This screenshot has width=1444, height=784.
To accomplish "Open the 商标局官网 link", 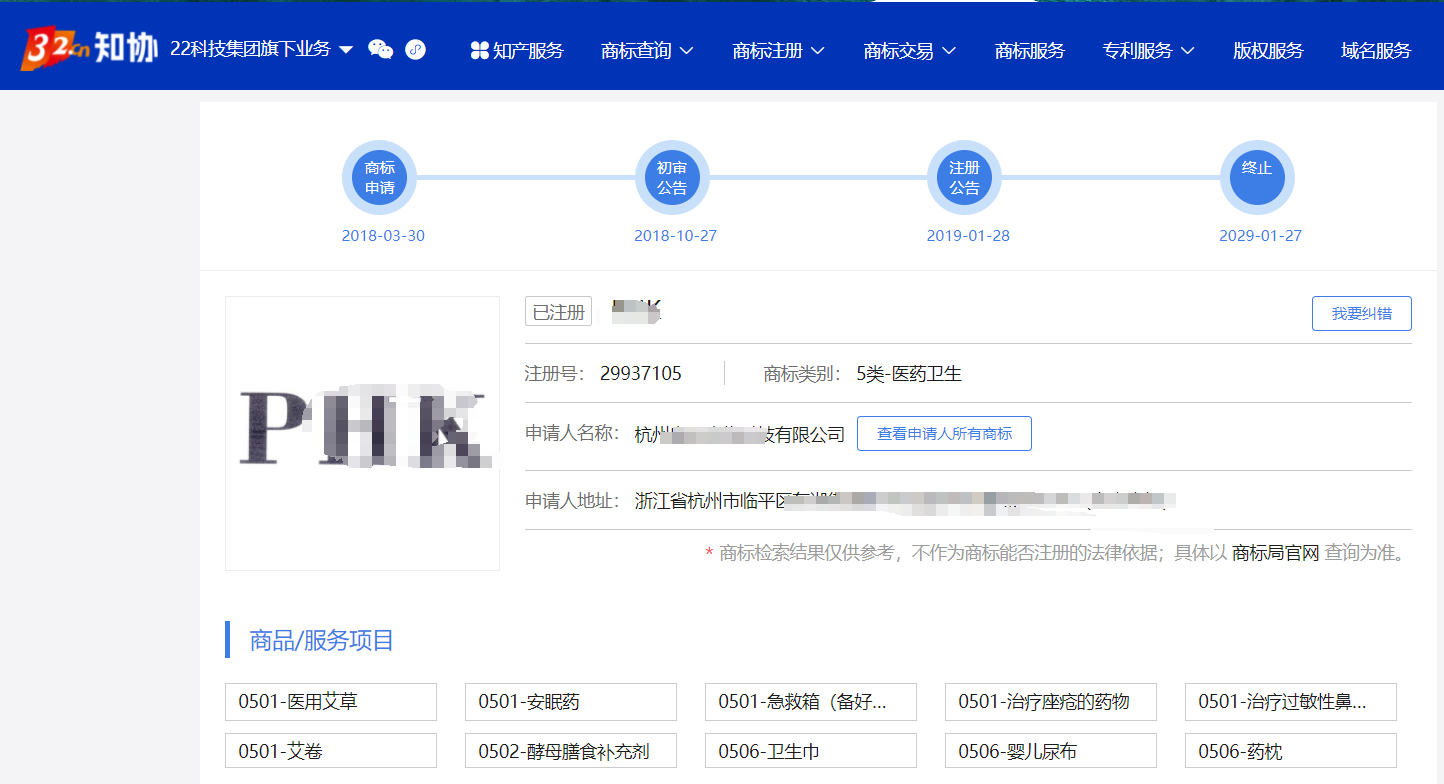I will point(1276,553).
